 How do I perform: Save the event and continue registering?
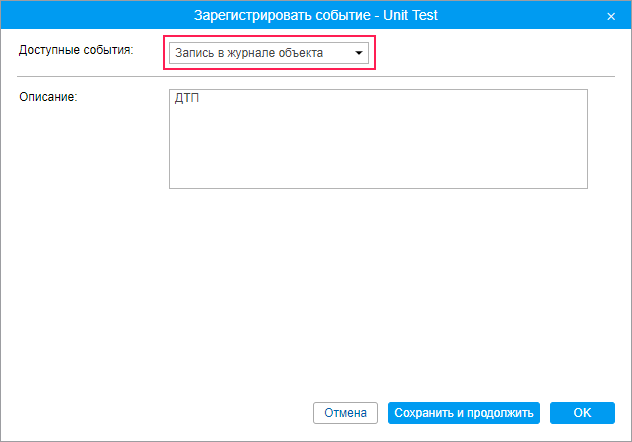pyautogui.click(x=465, y=412)
